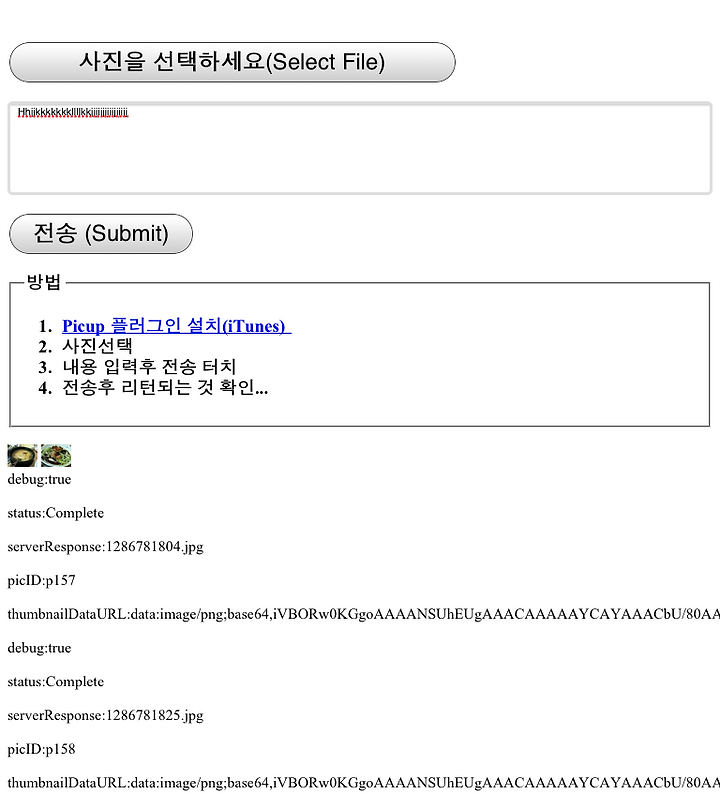Click the picID:p157 text
The width and height of the screenshot is (720, 794).
tap(42, 580)
